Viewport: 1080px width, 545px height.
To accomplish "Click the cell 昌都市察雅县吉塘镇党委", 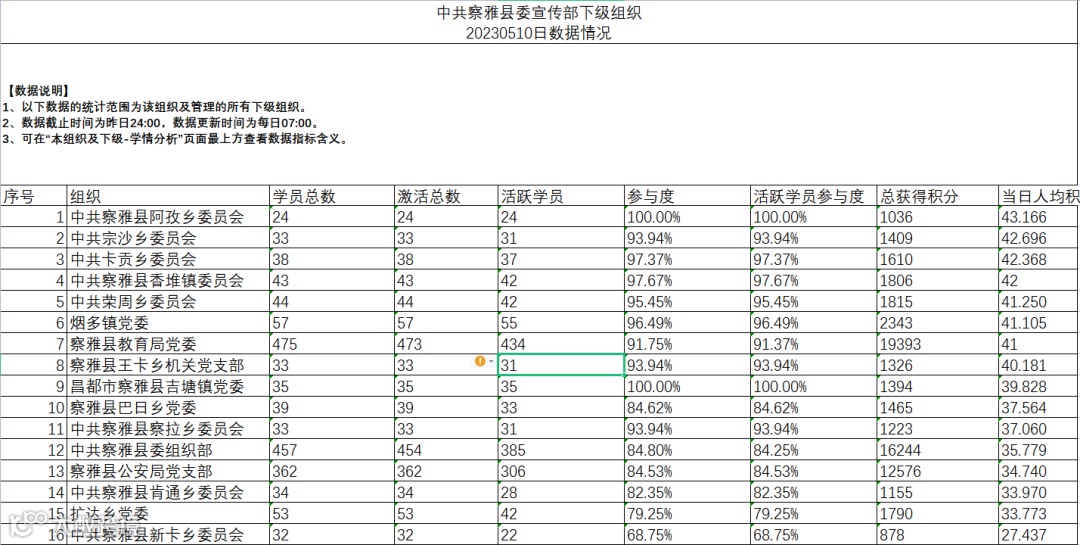I will [167, 387].
